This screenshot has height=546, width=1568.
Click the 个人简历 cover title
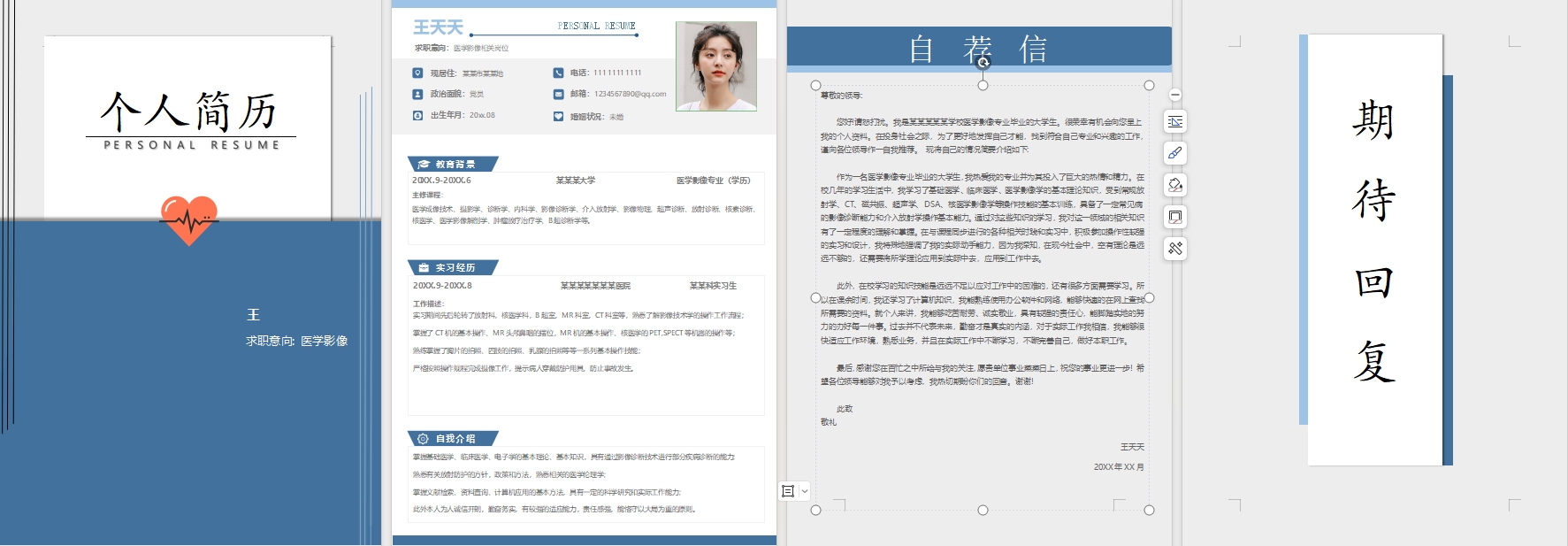point(188,112)
